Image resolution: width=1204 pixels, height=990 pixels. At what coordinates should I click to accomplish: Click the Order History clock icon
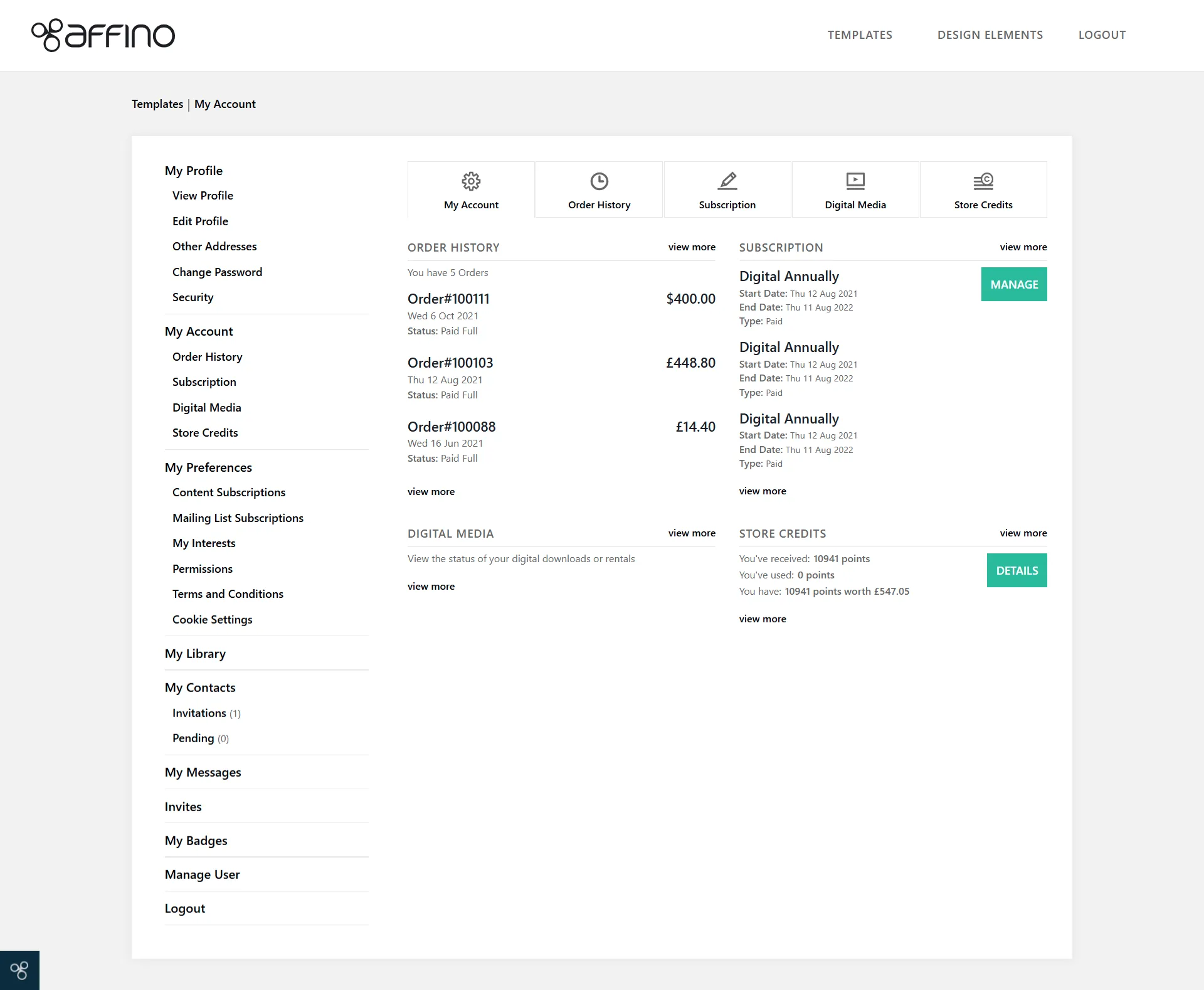tap(599, 181)
